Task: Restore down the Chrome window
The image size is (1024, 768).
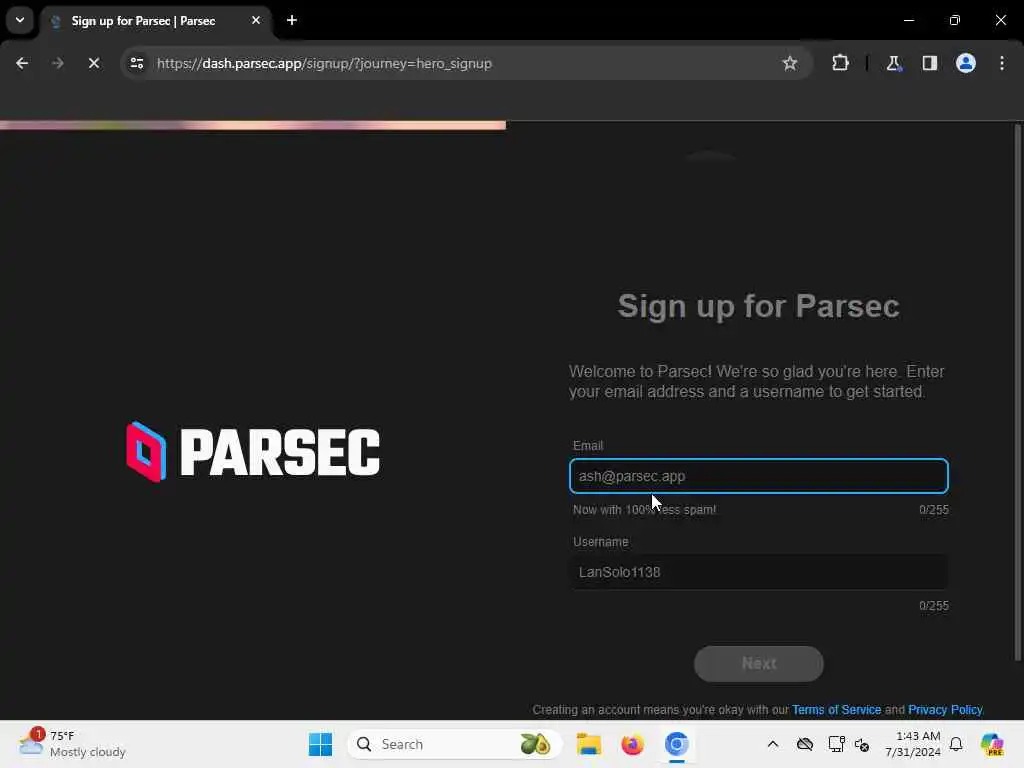Action: coord(955,20)
